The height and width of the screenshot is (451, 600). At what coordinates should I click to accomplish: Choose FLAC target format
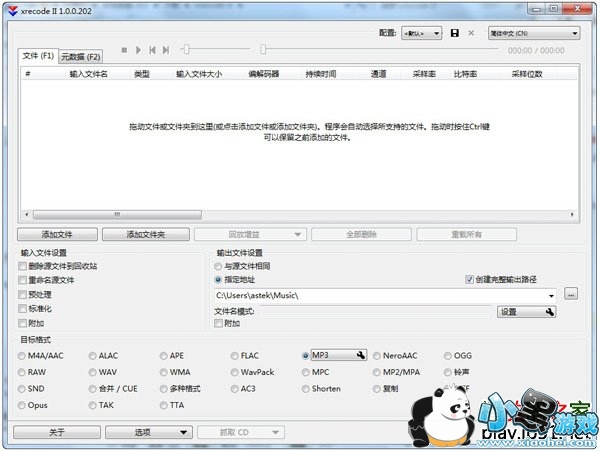(x=234, y=356)
